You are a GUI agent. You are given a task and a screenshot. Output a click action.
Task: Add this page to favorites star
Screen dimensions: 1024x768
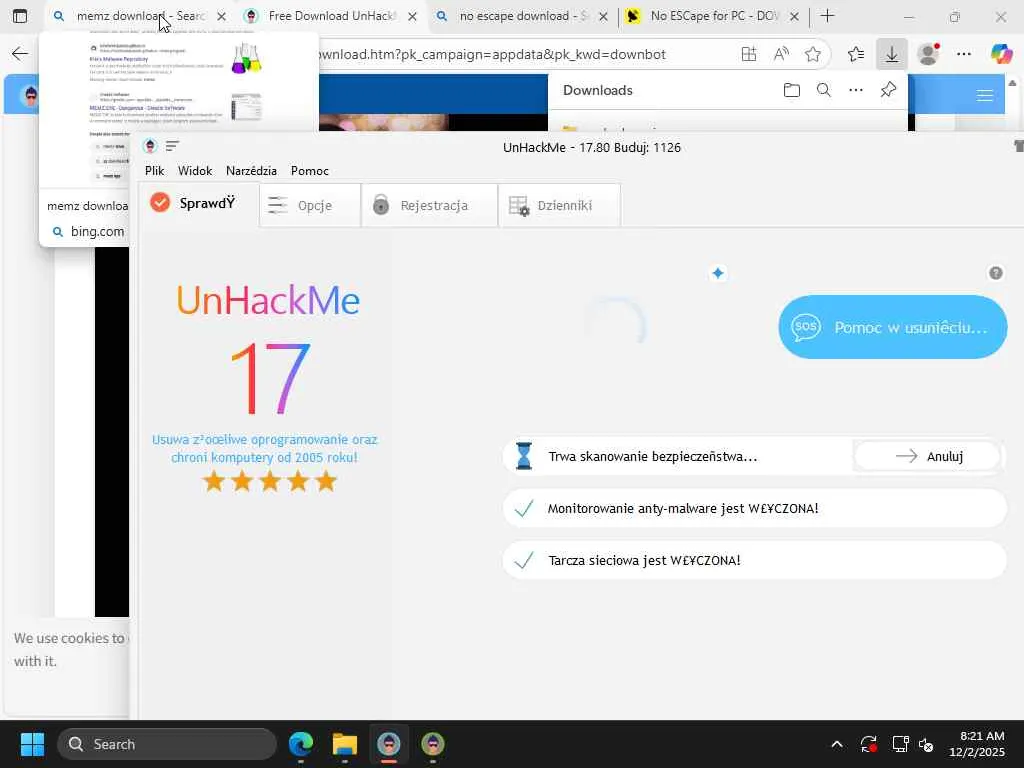pyautogui.click(x=812, y=54)
